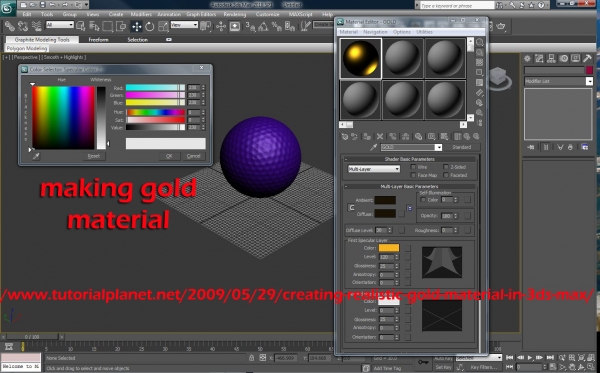Click the Red slider in the Color Selector
The image size is (600, 373).
click(155, 88)
